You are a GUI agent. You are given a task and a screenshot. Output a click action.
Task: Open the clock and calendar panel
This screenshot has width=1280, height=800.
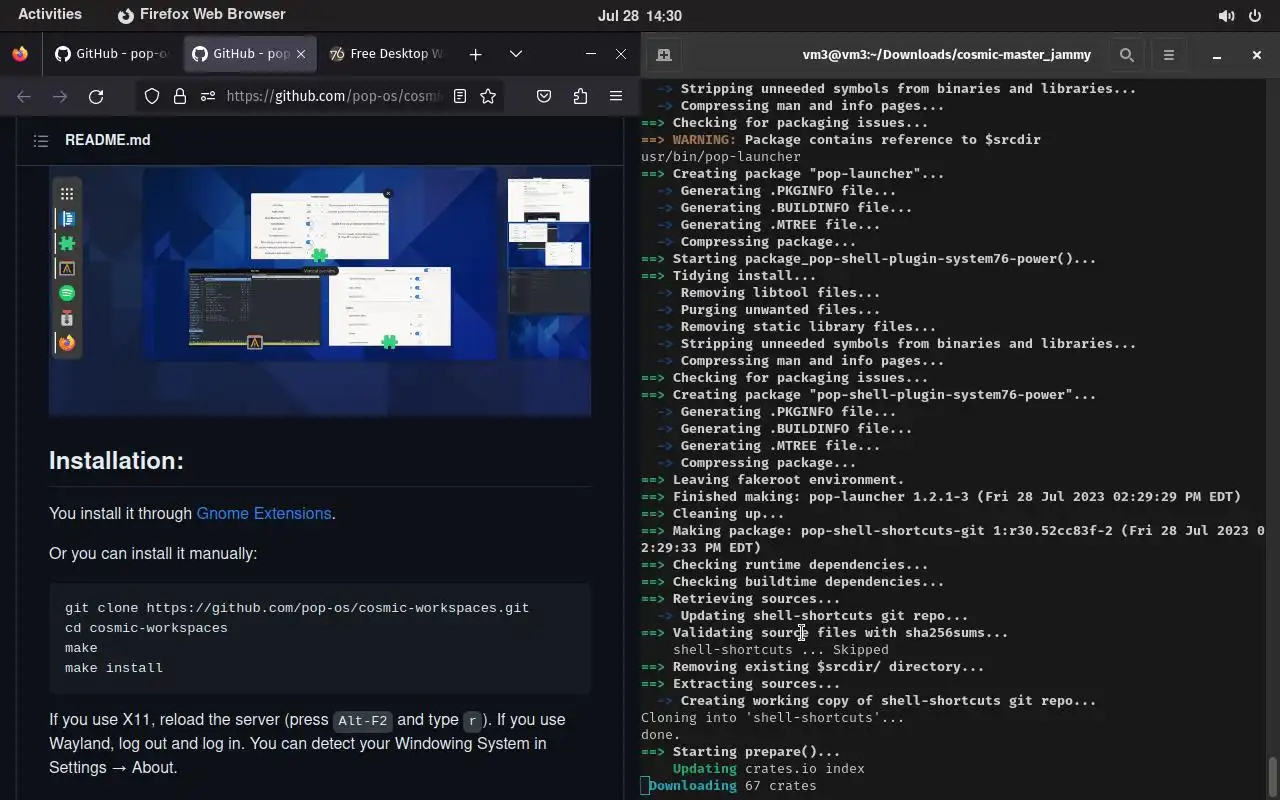tap(640, 15)
